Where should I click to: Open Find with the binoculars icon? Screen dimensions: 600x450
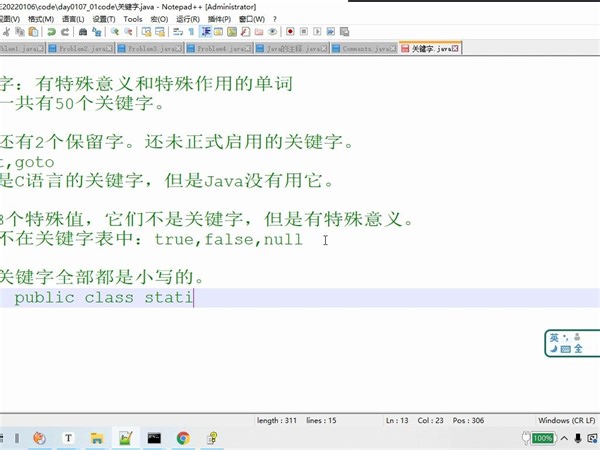[83, 32]
